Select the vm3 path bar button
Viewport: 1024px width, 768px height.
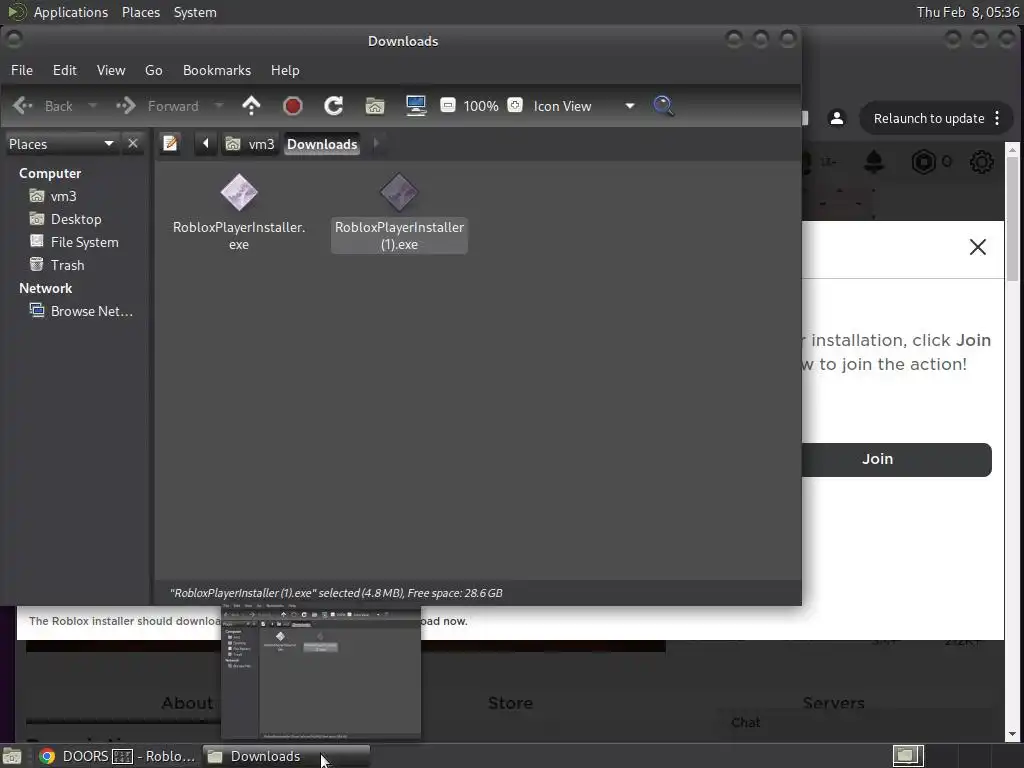pyautogui.click(x=250, y=144)
